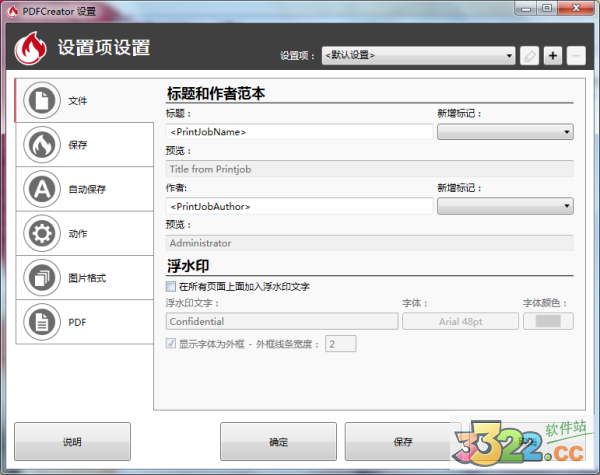Open the 图片格式 stacked pages icon

pos(42,278)
